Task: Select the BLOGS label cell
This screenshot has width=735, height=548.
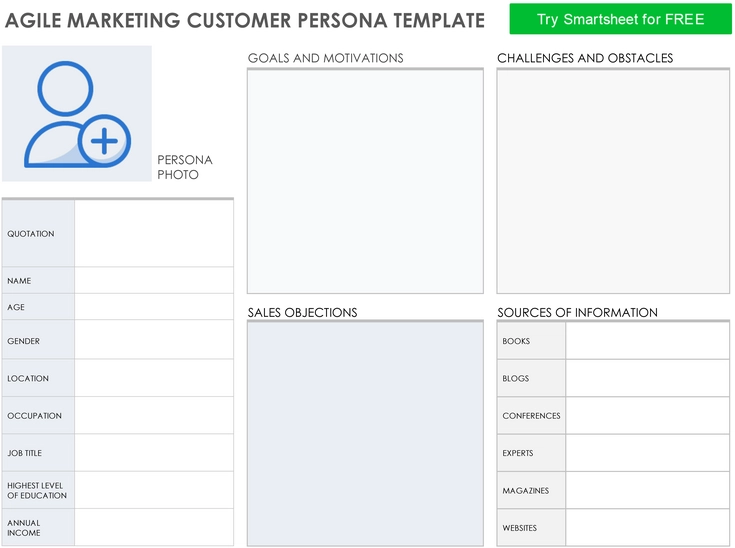Action: tap(531, 378)
